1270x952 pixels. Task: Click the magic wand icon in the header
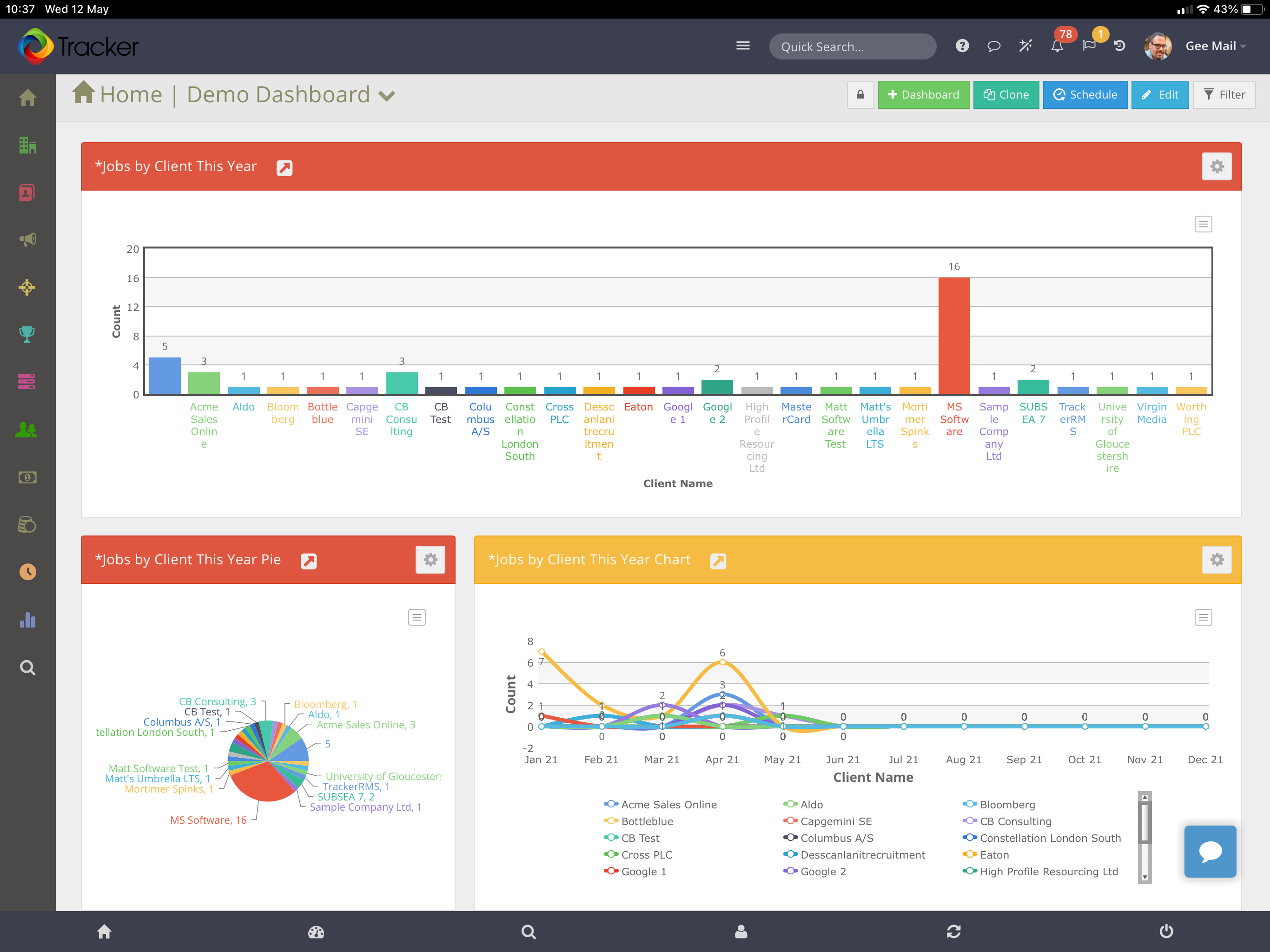click(x=1025, y=46)
